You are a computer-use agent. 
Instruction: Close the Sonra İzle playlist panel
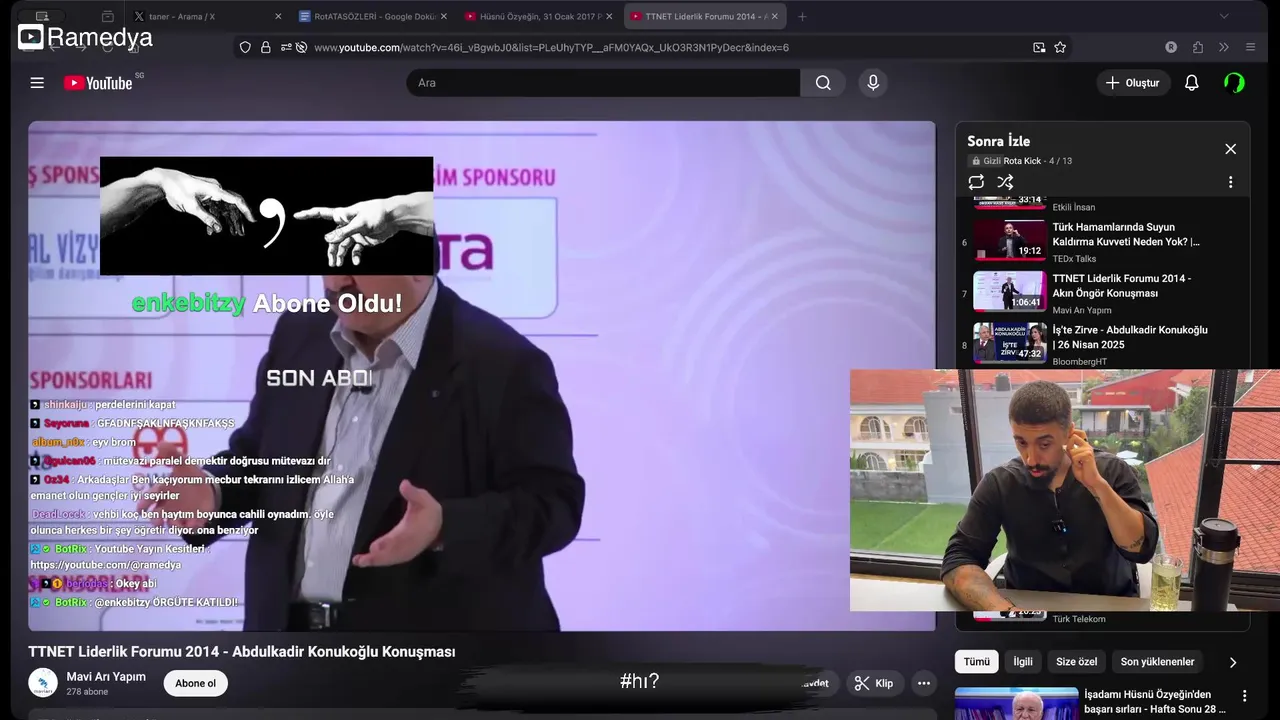coord(1230,149)
